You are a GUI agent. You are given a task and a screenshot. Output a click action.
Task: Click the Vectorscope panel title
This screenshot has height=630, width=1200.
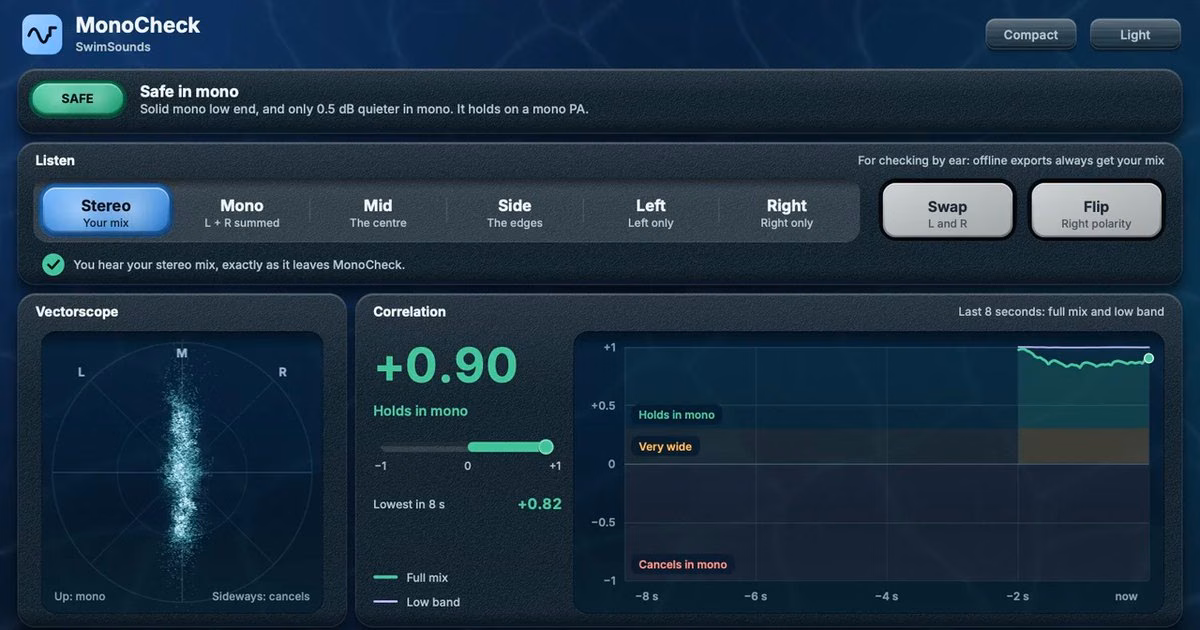[77, 312]
